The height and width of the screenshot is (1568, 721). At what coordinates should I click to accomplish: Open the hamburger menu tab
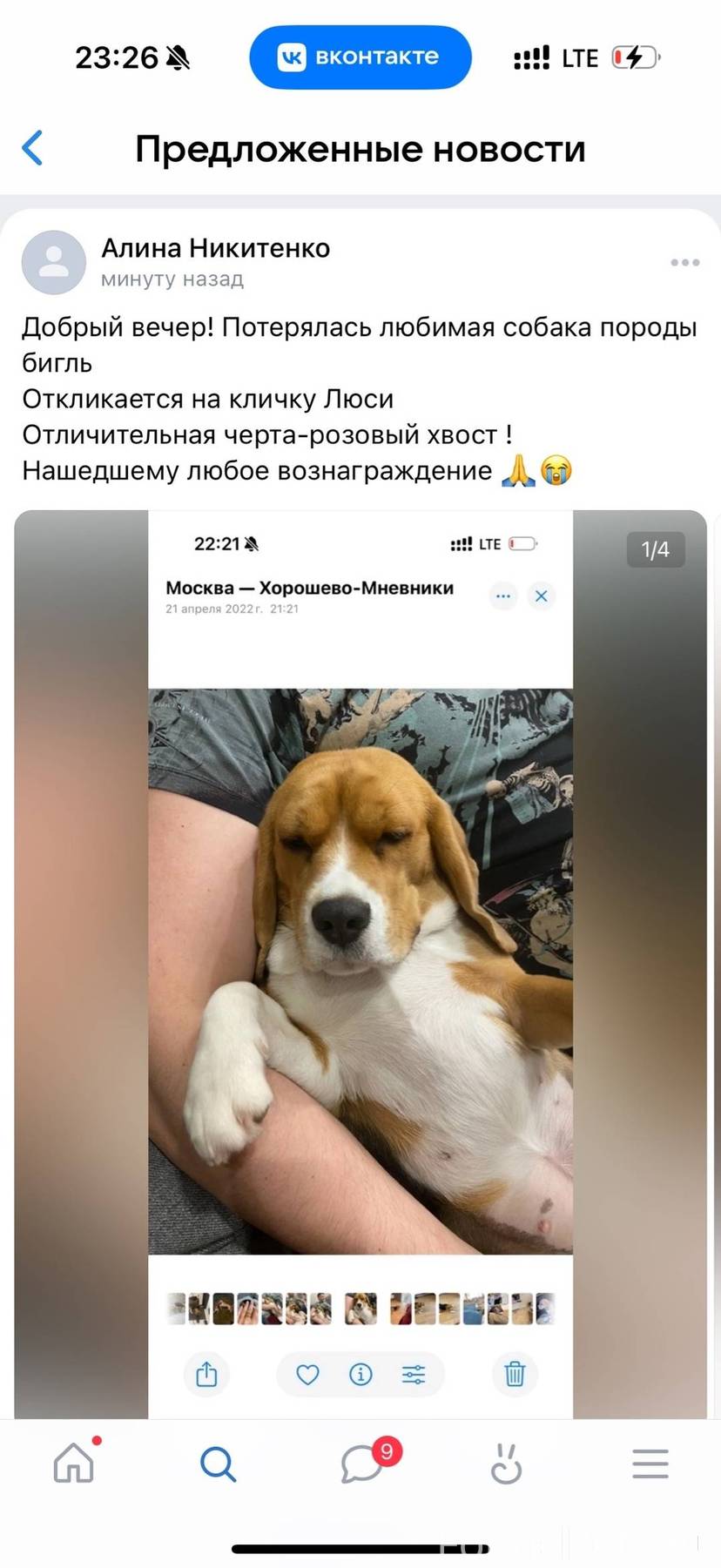pos(650,1464)
